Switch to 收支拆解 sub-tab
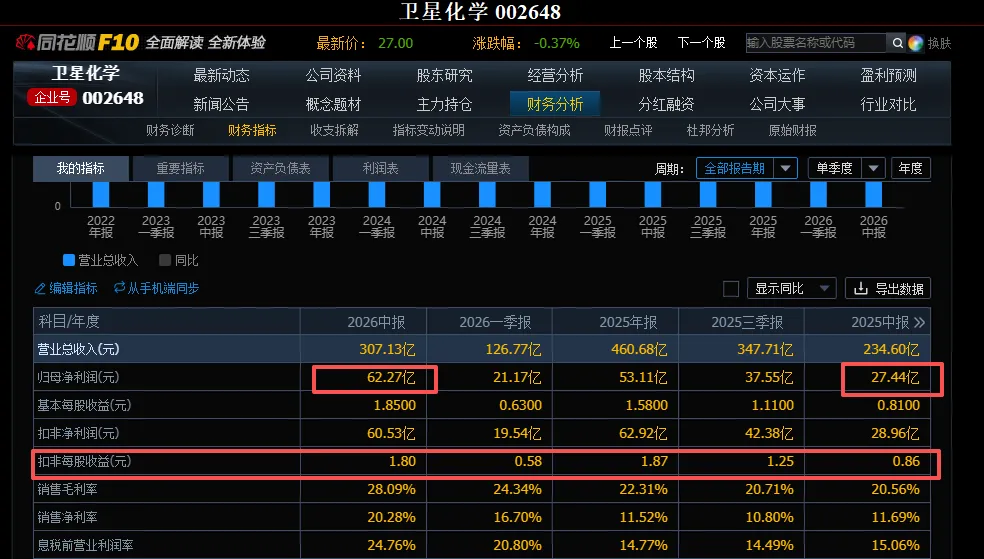 click(334, 130)
